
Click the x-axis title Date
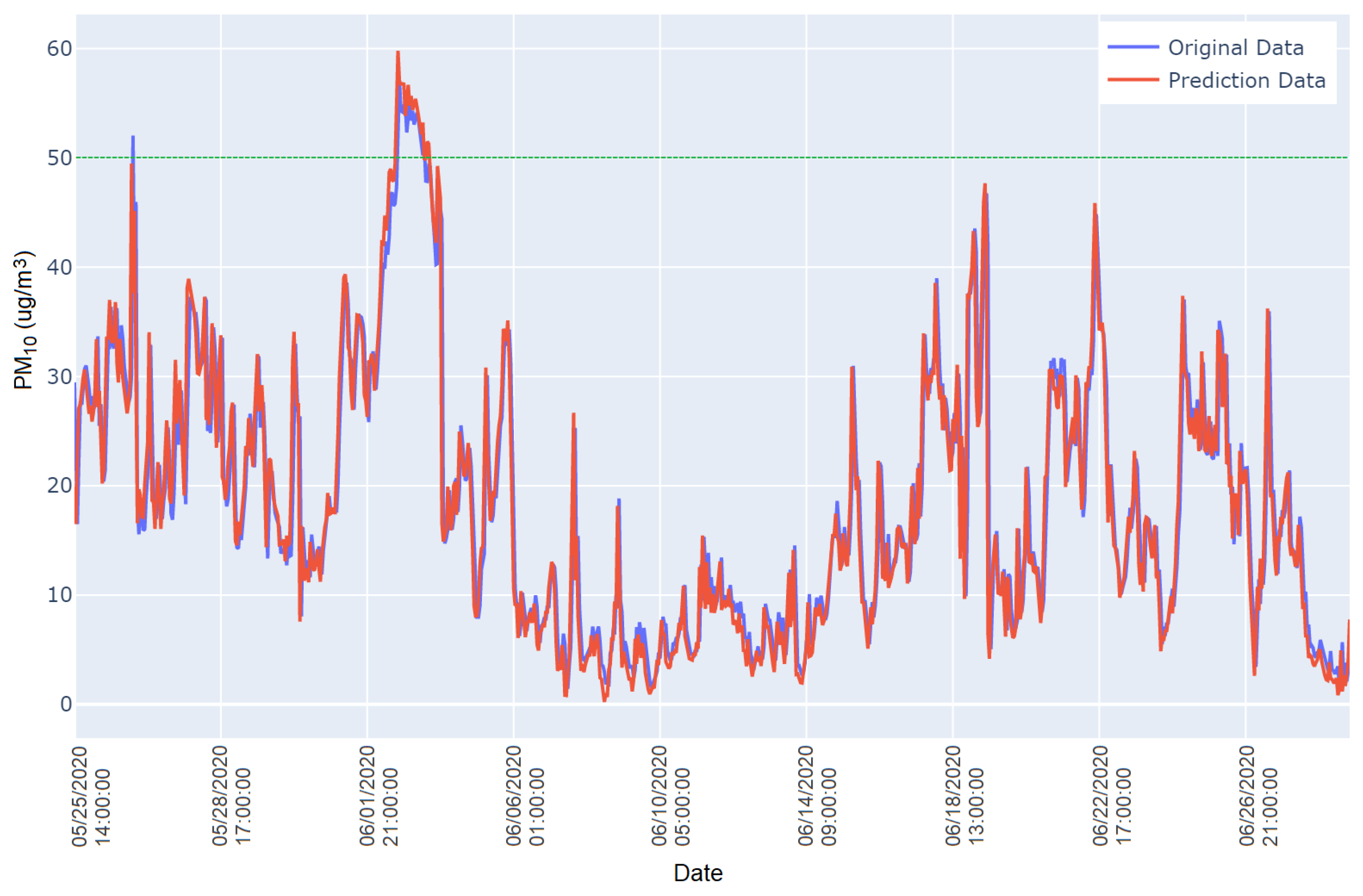[698, 873]
